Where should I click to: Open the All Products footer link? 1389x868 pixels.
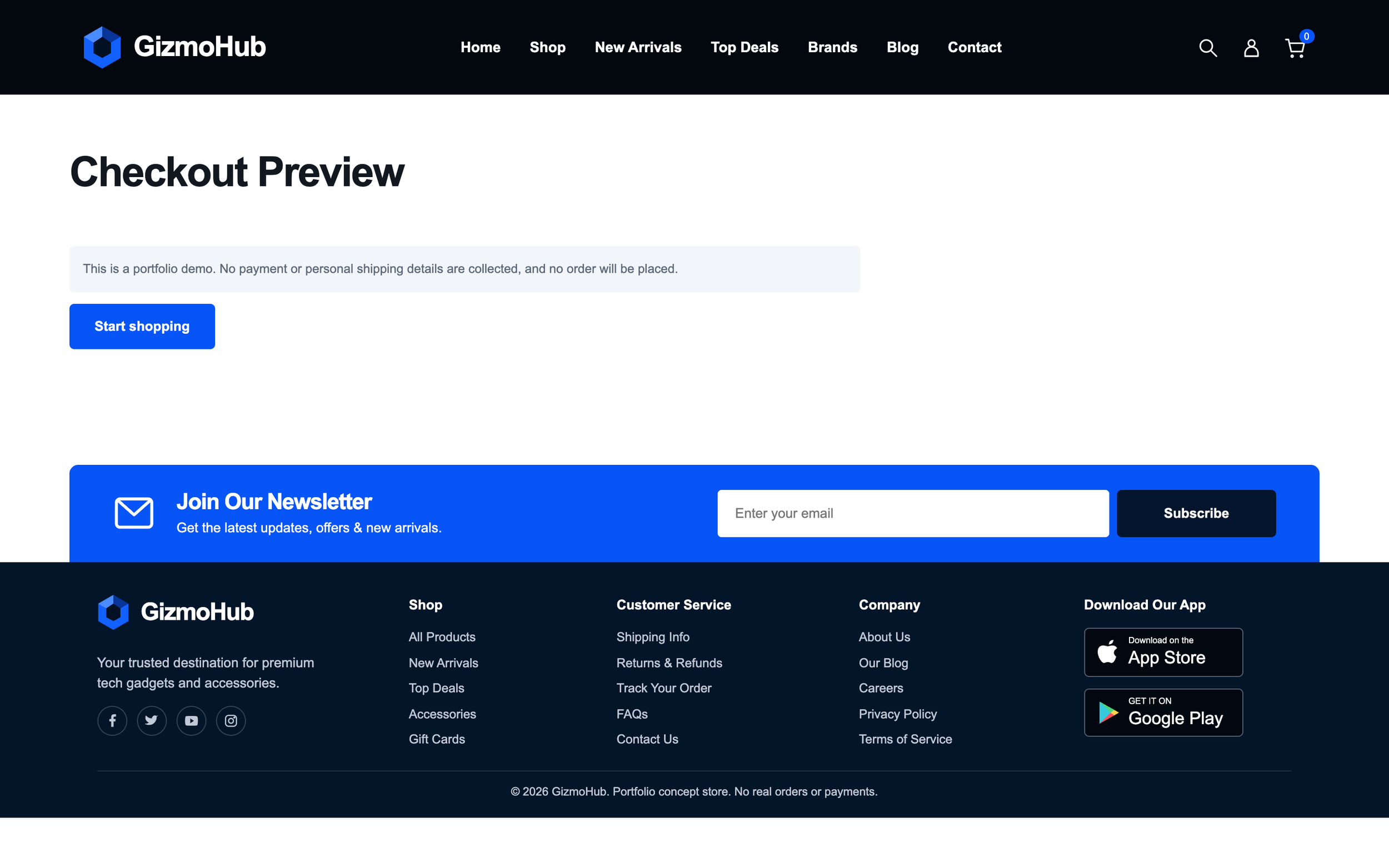pos(442,636)
